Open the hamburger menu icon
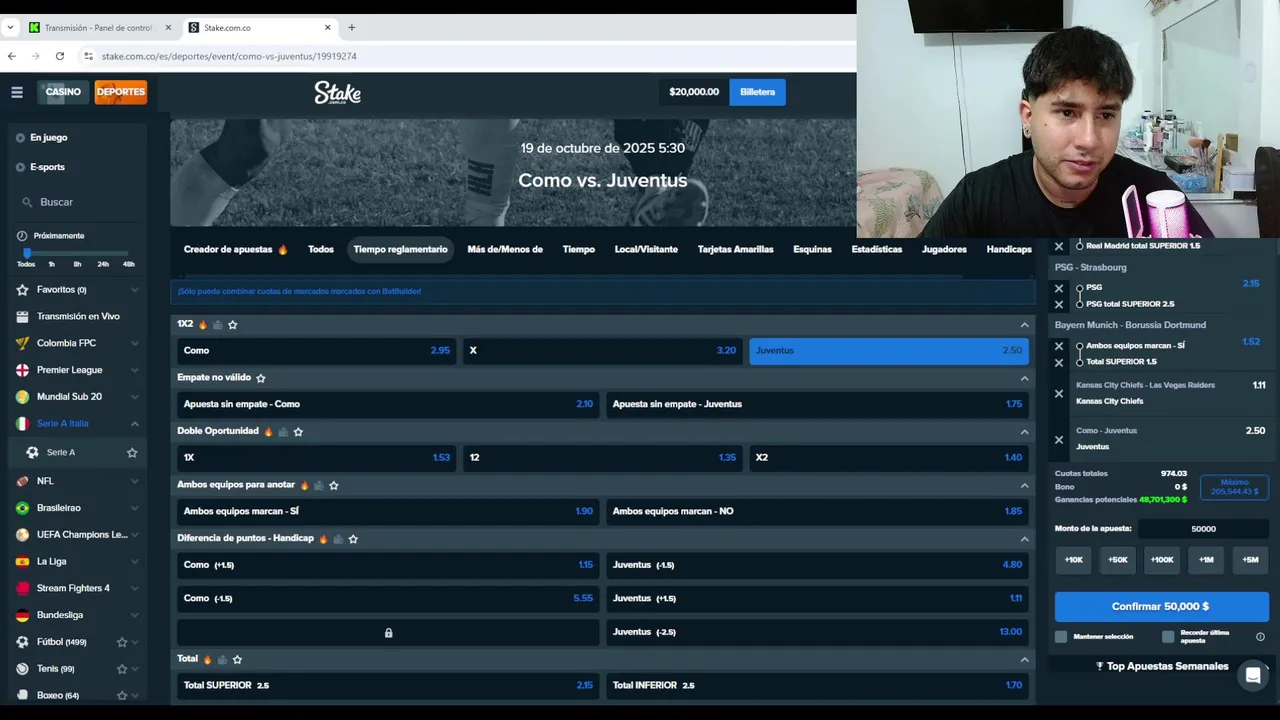Screen dimensions: 1280x720 pyautogui.click(x=17, y=92)
